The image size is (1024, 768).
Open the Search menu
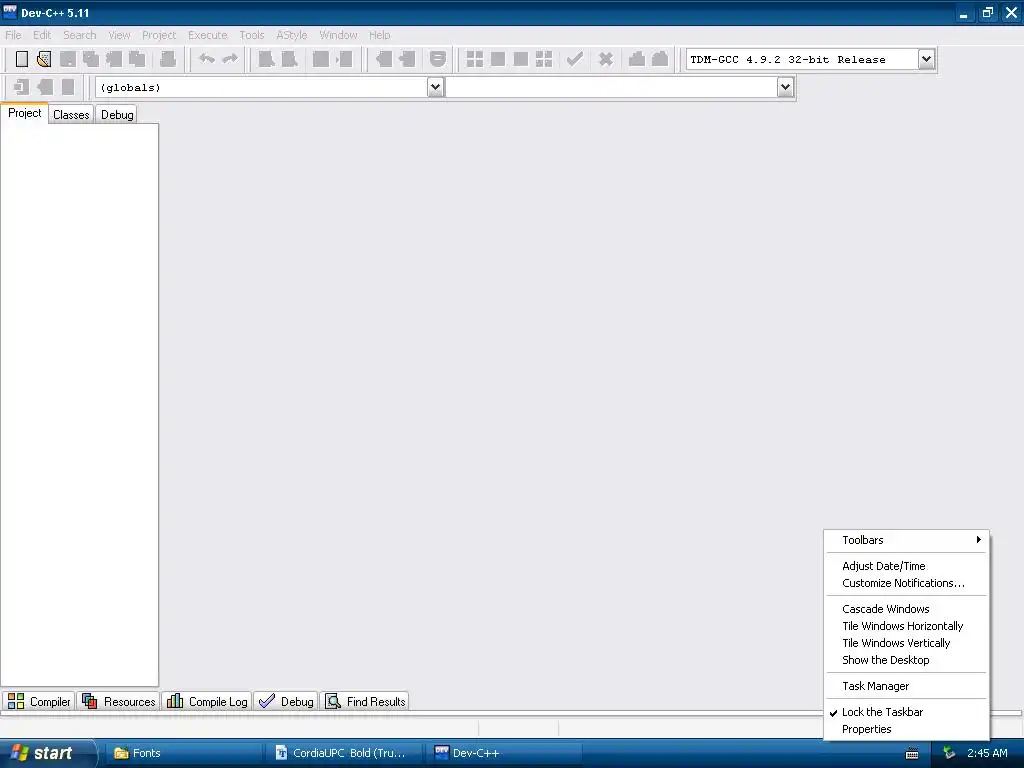pos(80,35)
